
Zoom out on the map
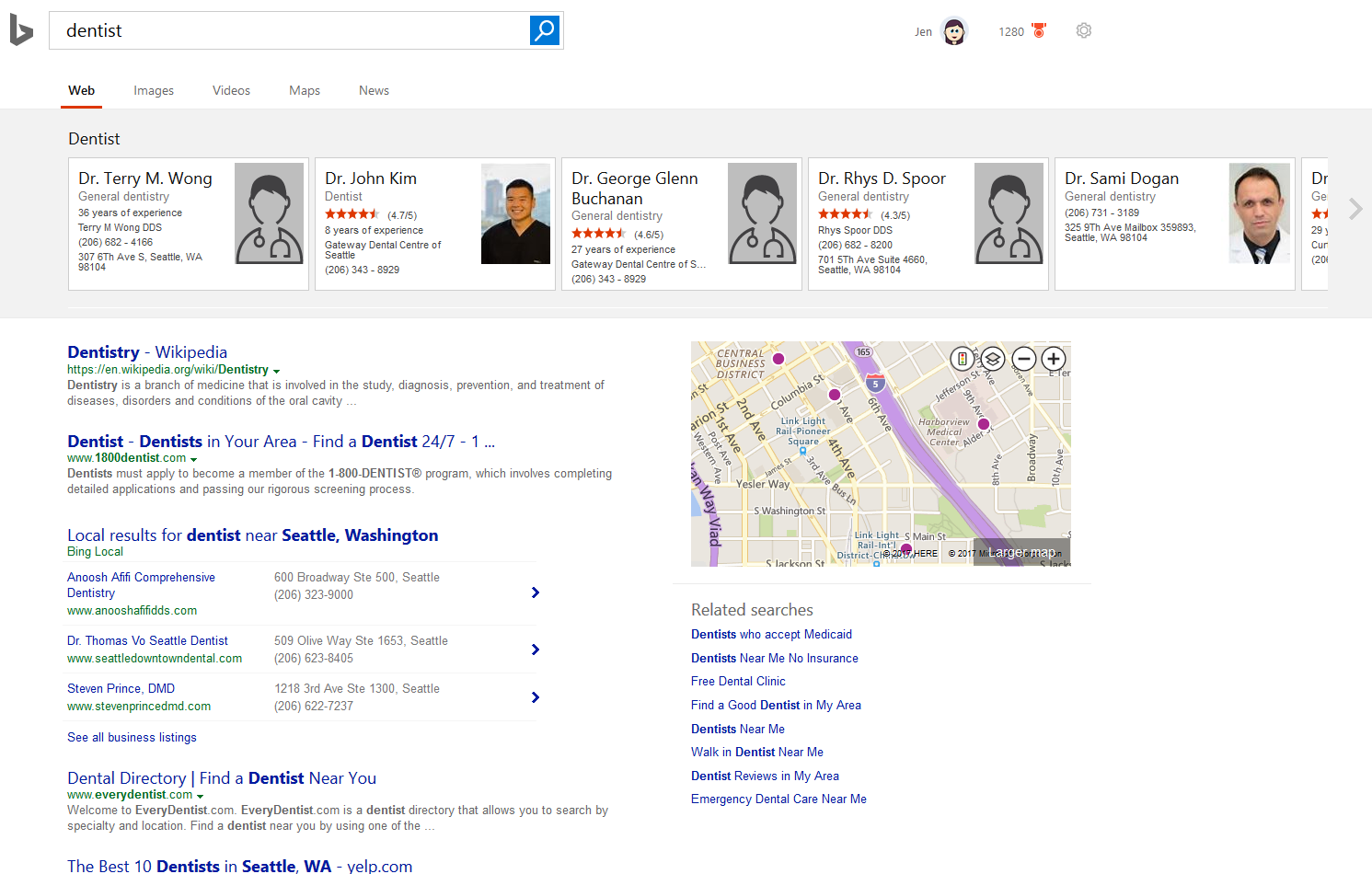[1023, 359]
